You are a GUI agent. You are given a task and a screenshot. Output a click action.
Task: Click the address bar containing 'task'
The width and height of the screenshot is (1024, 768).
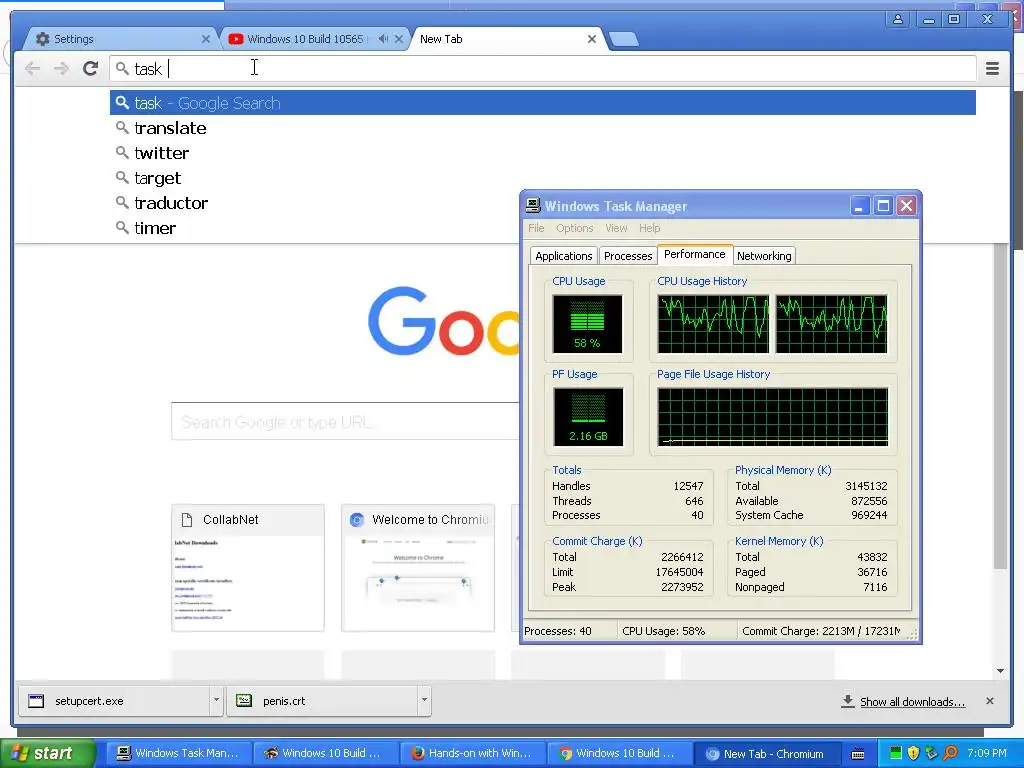[542, 69]
